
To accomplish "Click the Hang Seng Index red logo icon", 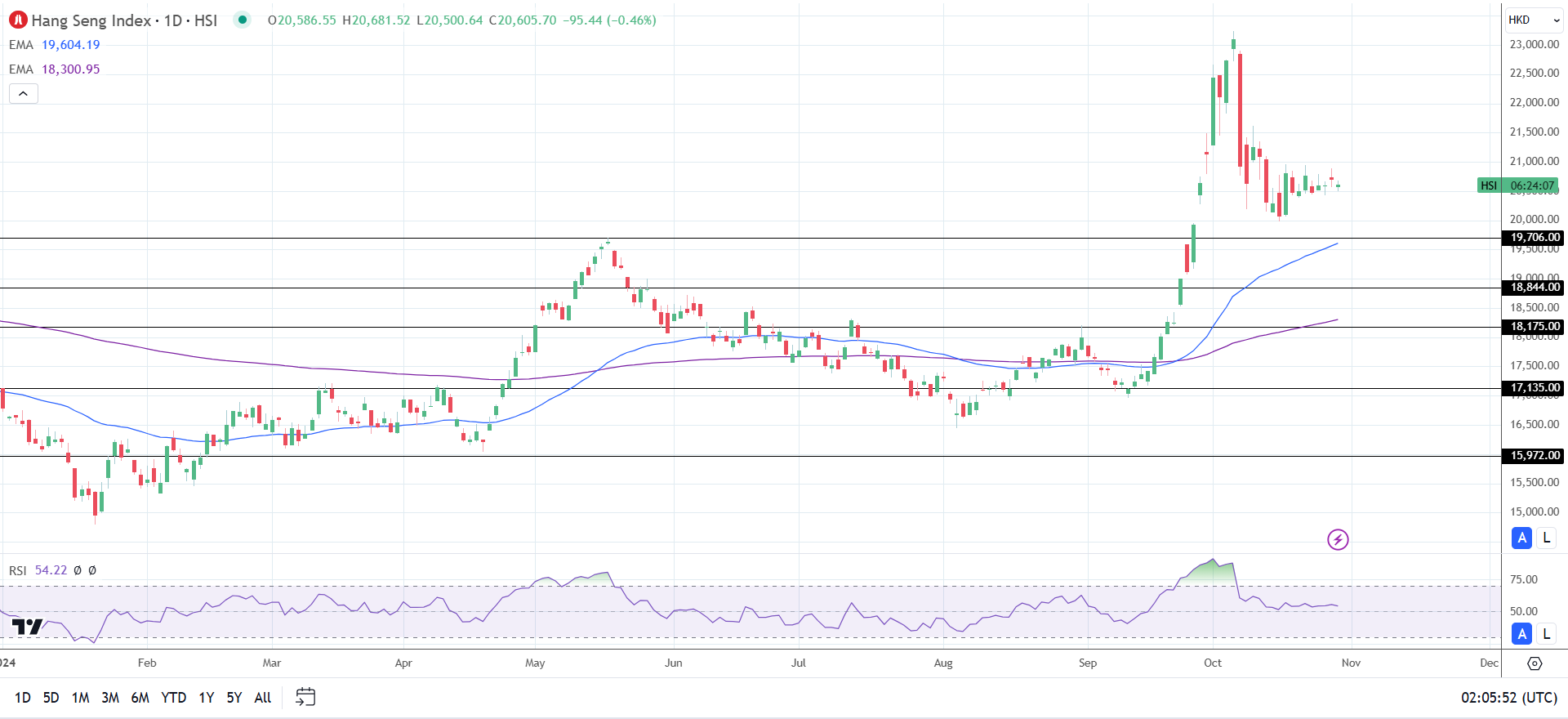I will pos(18,20).
